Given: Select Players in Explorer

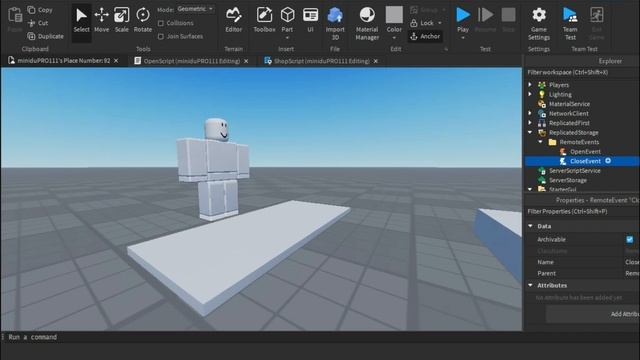Looking at the screenshot, I should tap(558, 85).
